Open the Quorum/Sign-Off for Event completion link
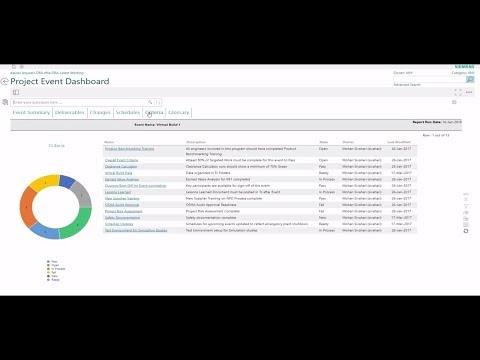Image resolution: width=480 pixels, height=360 pixels. 135,186
